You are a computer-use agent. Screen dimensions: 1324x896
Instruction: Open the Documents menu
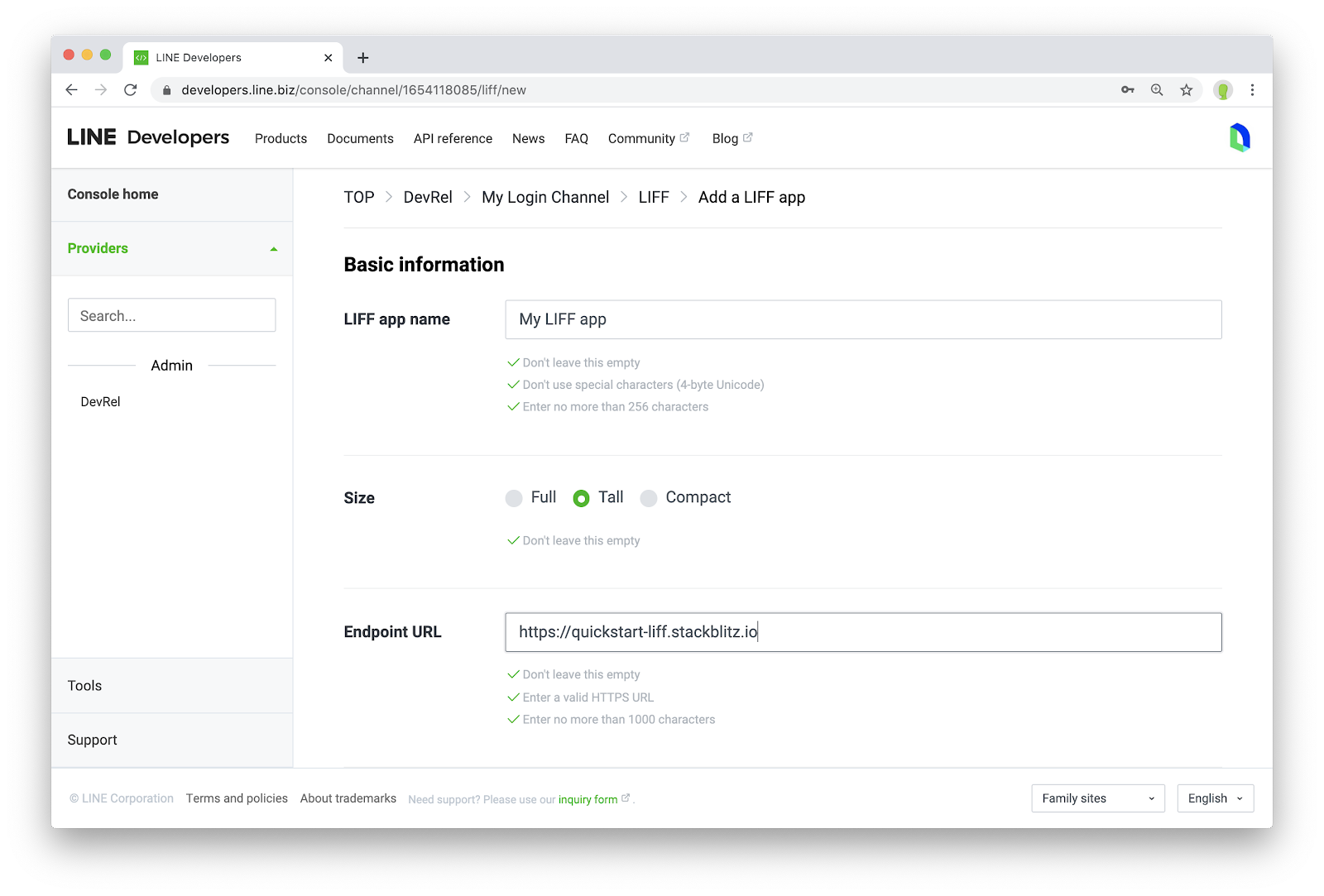point(360,138)
